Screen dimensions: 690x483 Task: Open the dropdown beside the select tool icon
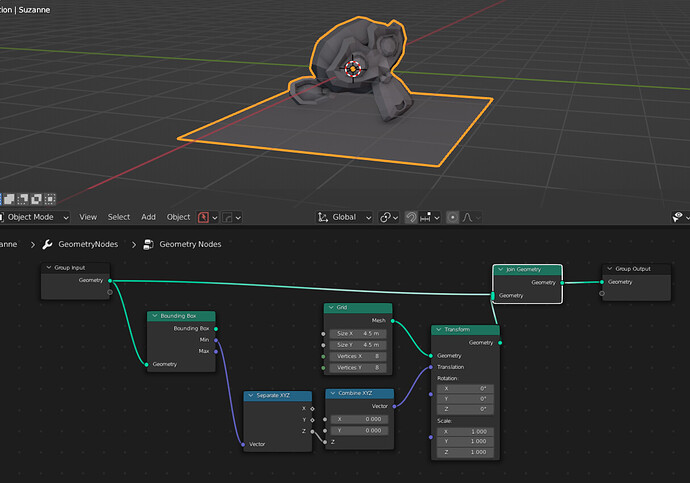click(215, 218)
